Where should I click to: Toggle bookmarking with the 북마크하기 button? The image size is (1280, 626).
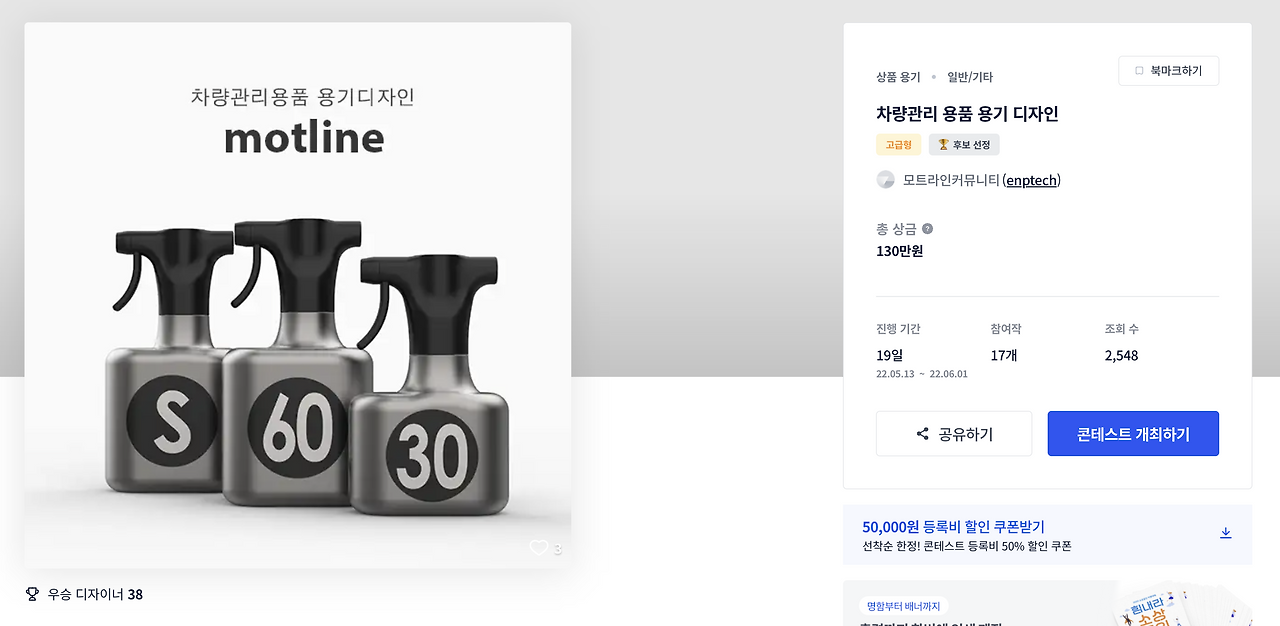click(x=1168, y=70)
